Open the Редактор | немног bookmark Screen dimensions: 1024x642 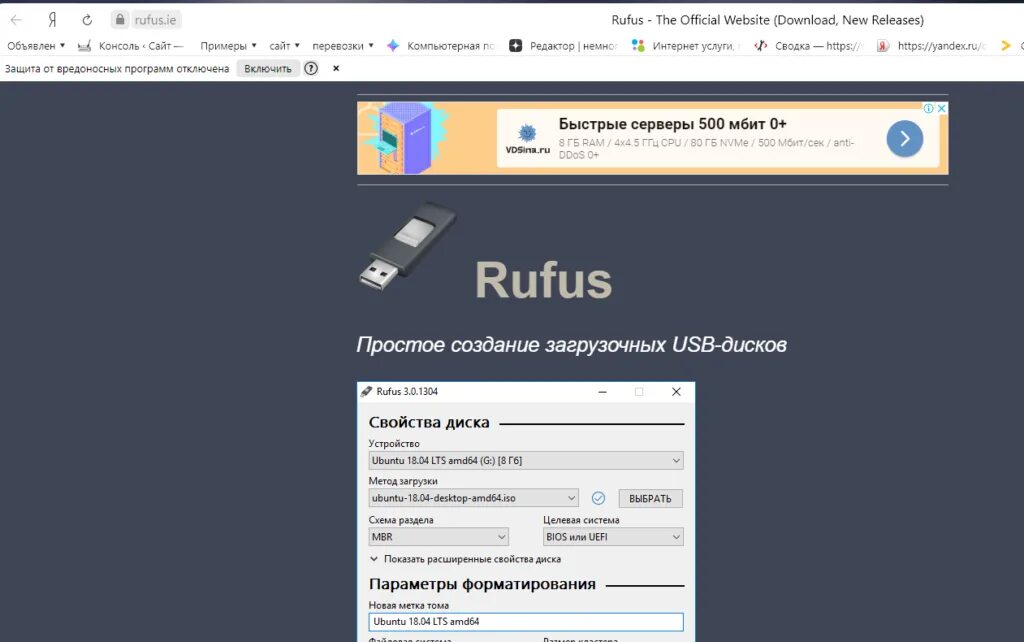[x=563, y=46]
